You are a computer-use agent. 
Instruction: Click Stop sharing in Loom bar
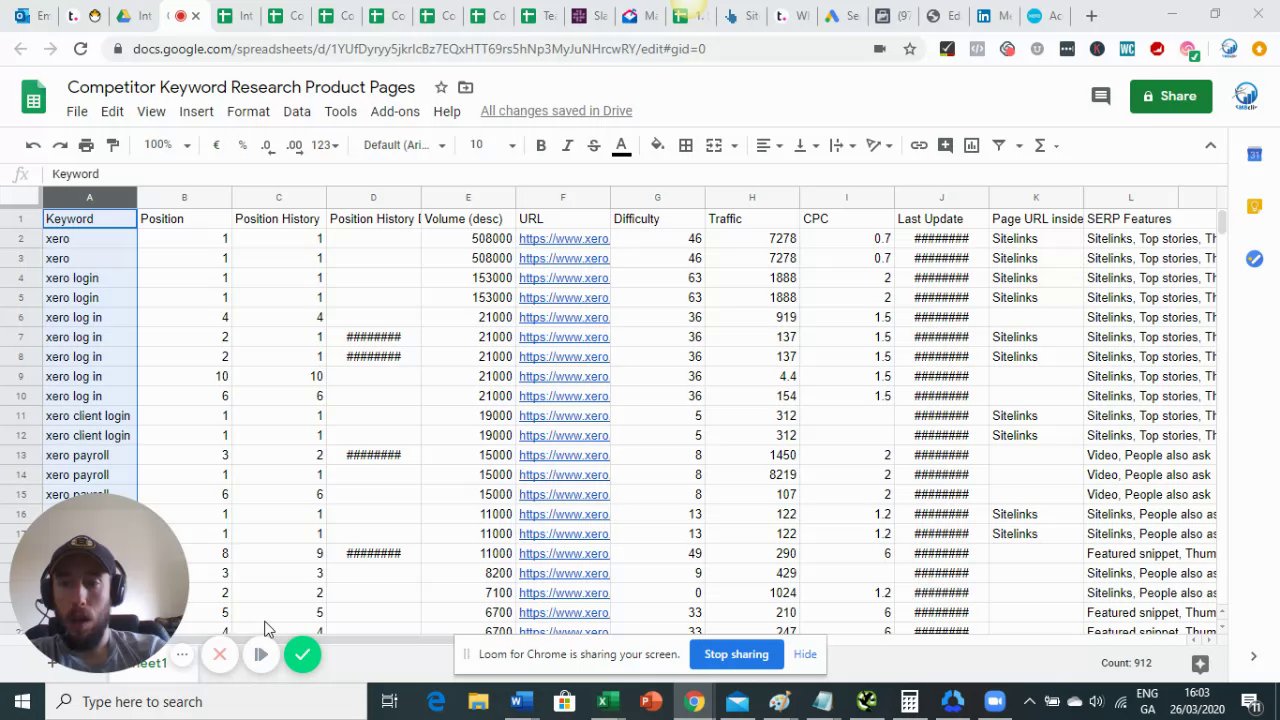coord(736,654)
